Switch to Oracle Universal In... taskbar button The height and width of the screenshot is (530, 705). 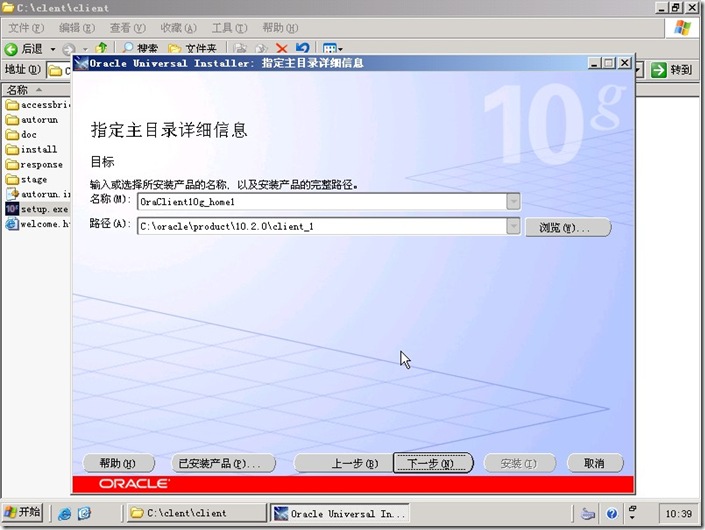tap(339, 513)
